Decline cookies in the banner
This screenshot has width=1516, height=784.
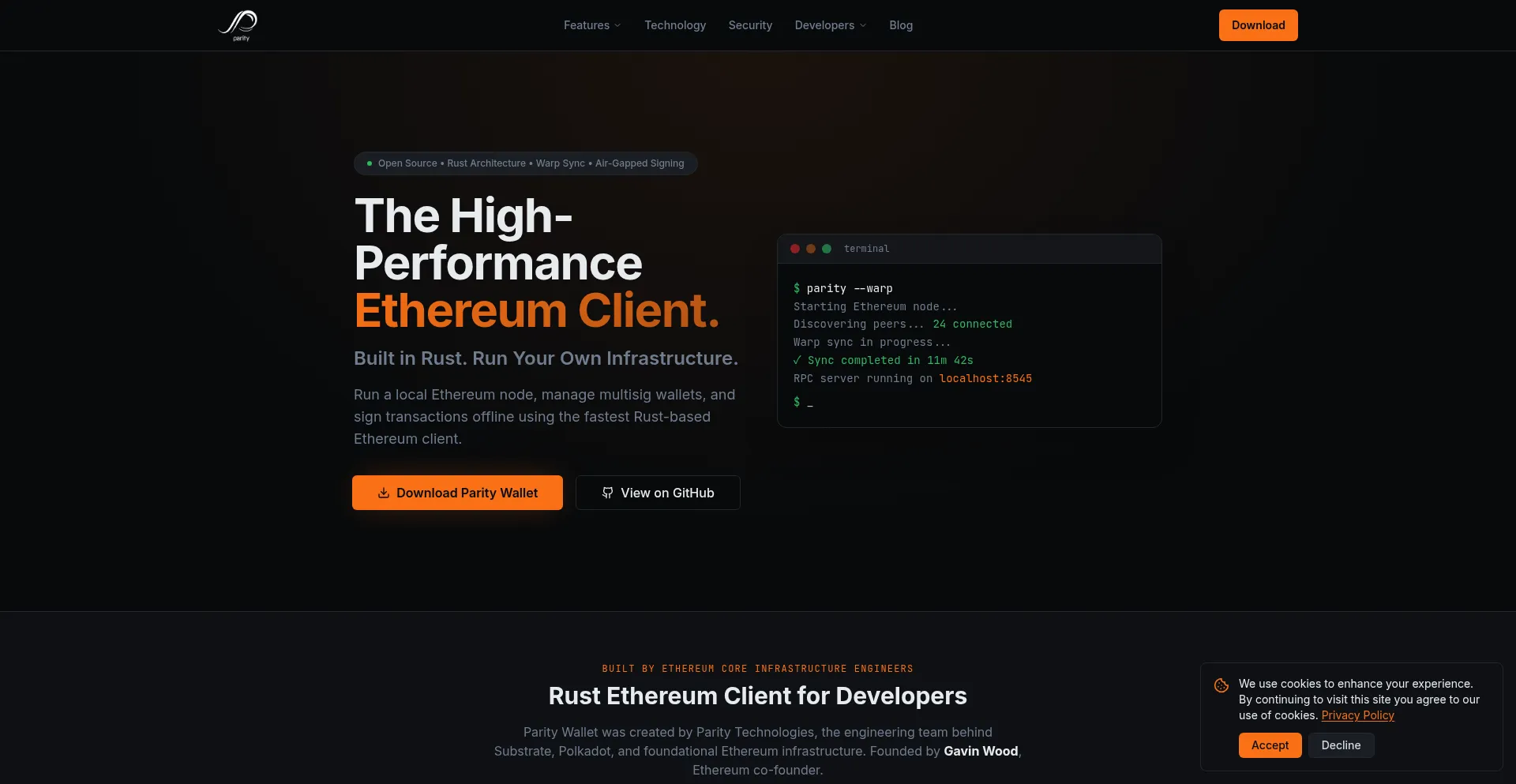pyautogui.click(x=1341, y=745)
